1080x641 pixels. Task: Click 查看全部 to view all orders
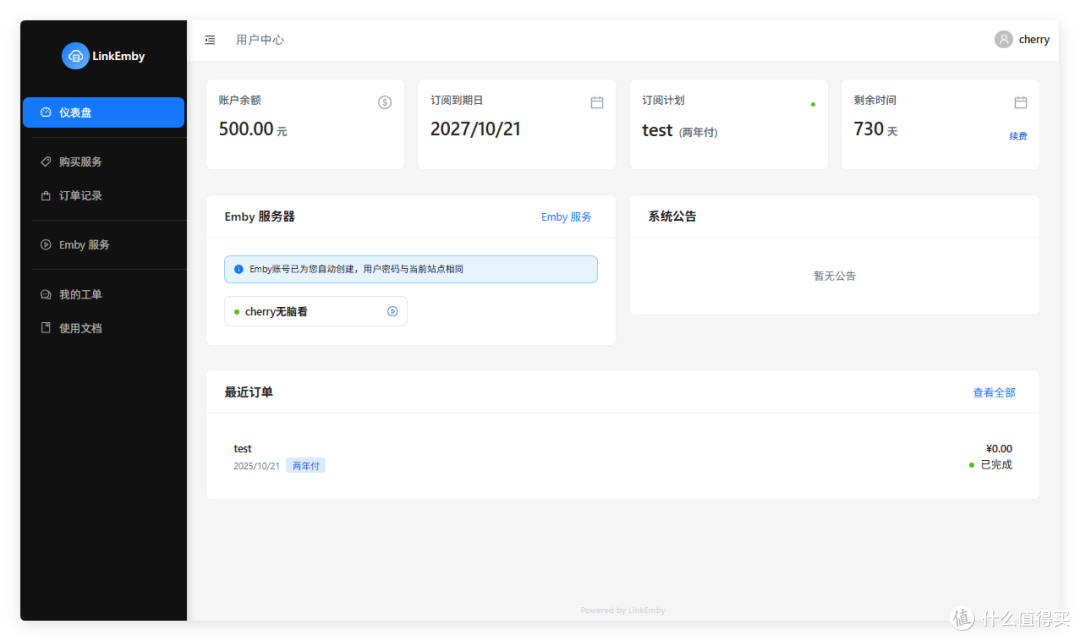click(x=994, y=392)
